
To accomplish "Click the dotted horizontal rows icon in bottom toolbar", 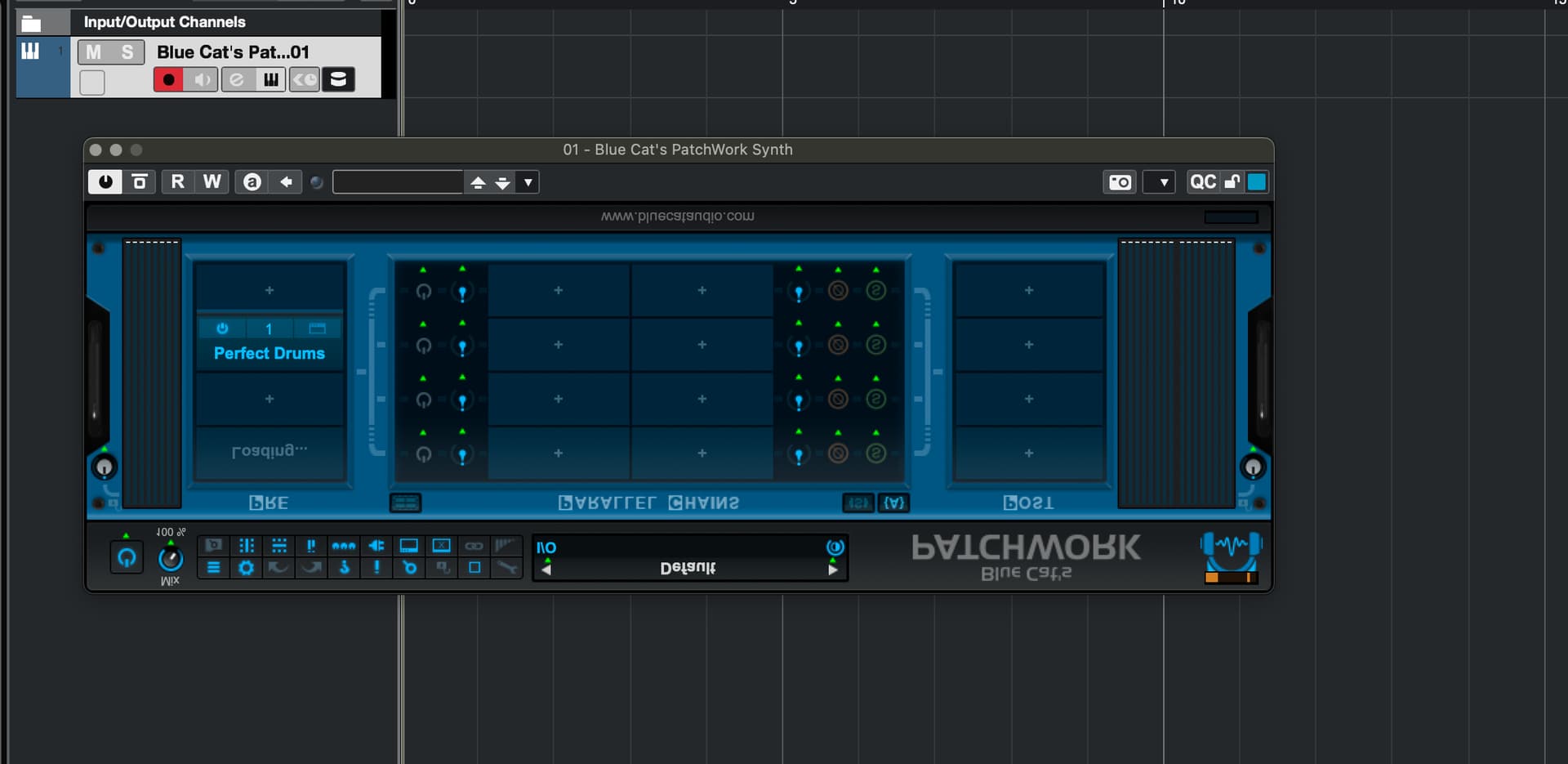I will click(x=278, y=546).
